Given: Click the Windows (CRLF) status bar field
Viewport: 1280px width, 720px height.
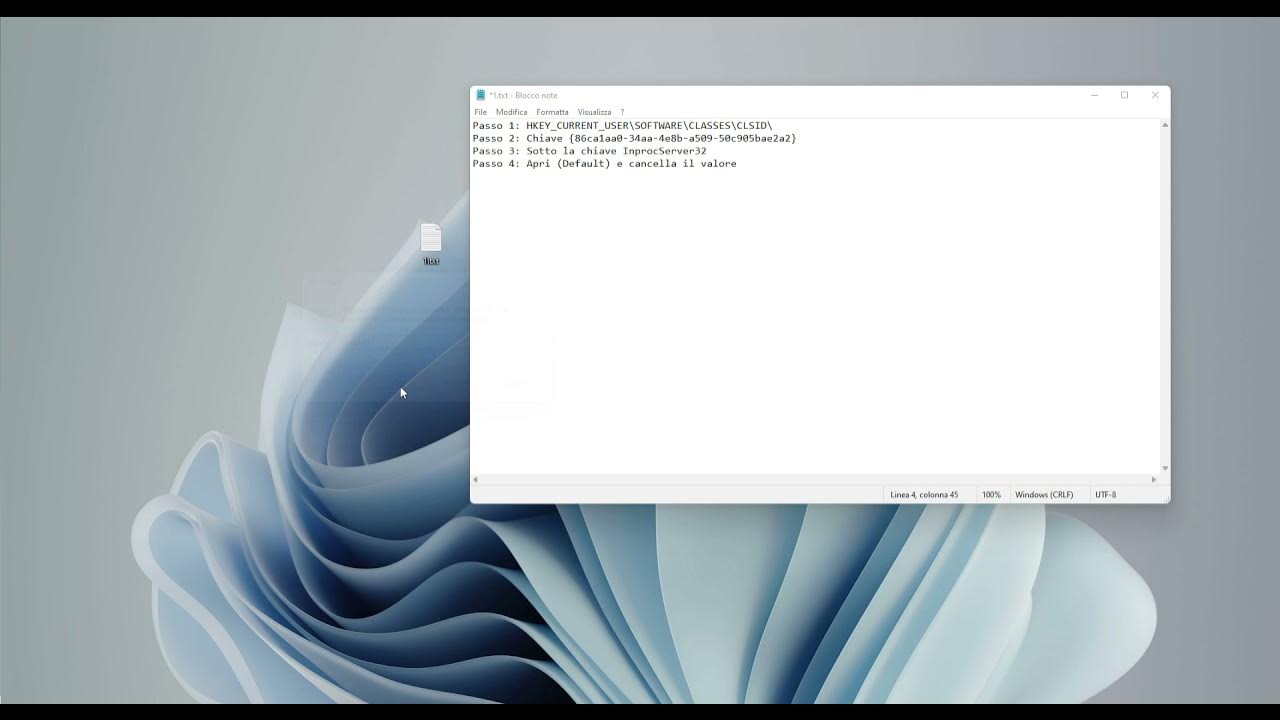Looking at the screenshot, I should [x=1043, y=495].
